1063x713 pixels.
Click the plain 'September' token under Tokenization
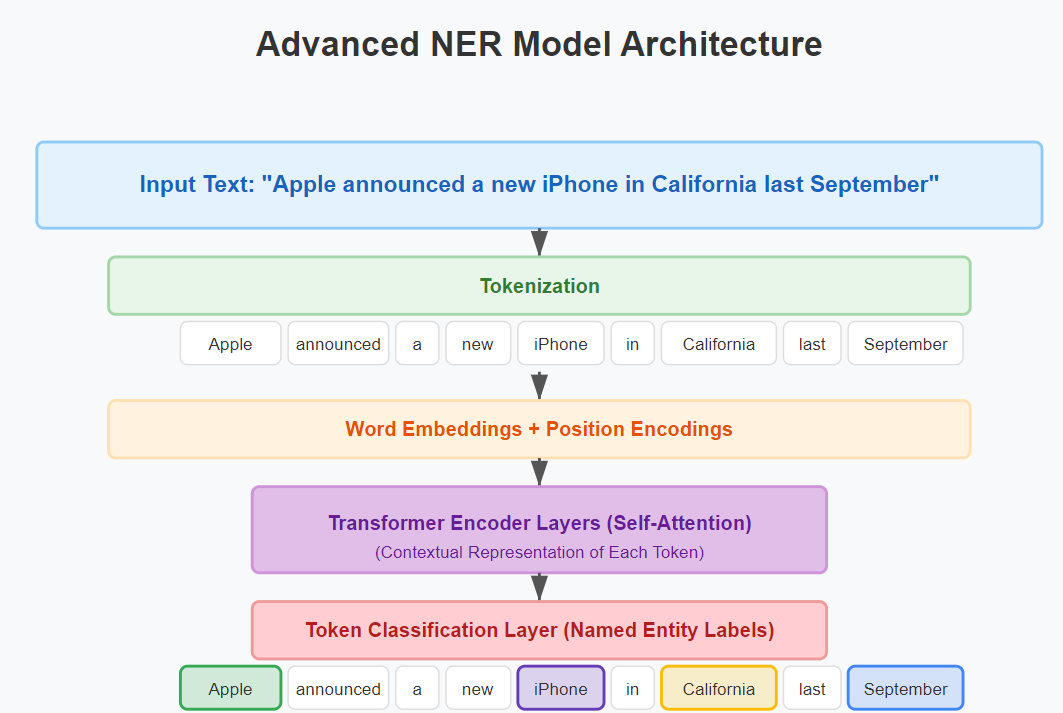click(x=906, y=344)
